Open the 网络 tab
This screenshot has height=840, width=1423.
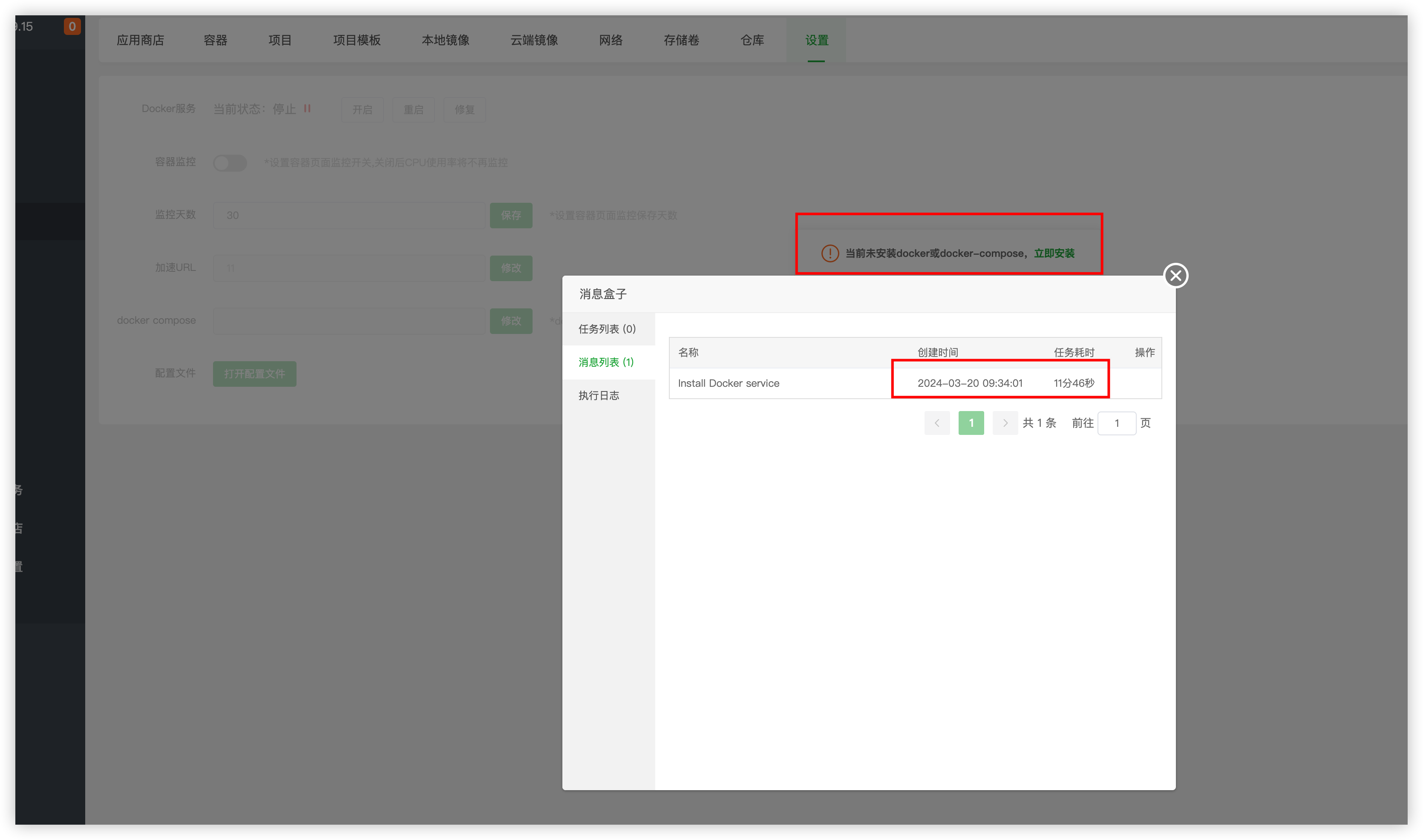(611, 40)
